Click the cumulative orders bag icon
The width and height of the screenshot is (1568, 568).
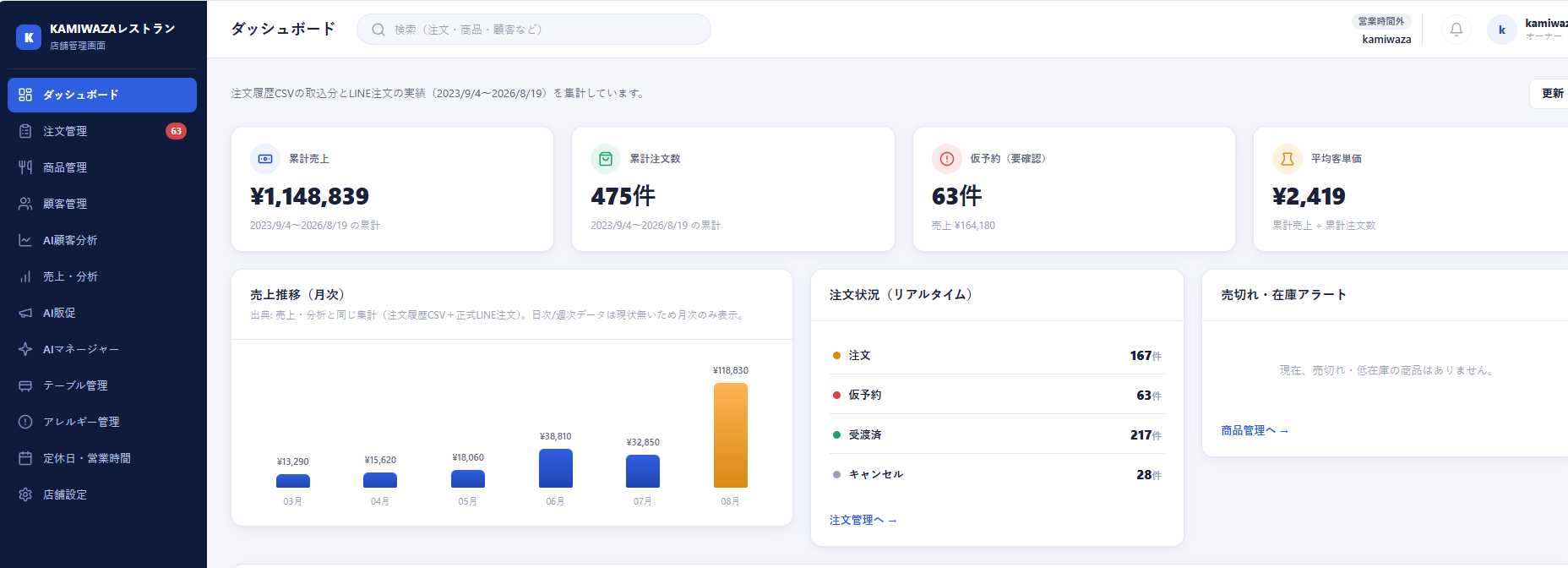pos(606,159)
